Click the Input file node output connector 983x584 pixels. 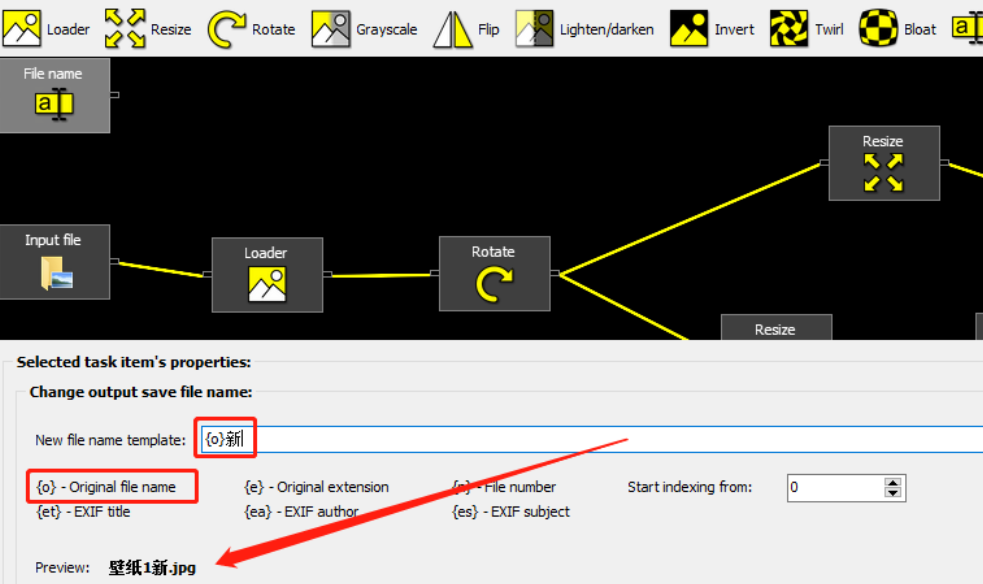(x=115, y=261)
